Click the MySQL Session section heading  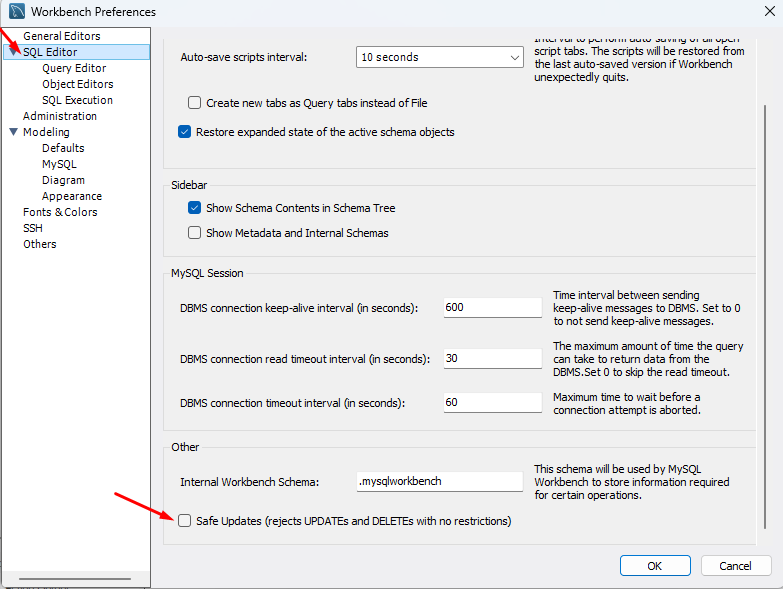pos(207,273)
